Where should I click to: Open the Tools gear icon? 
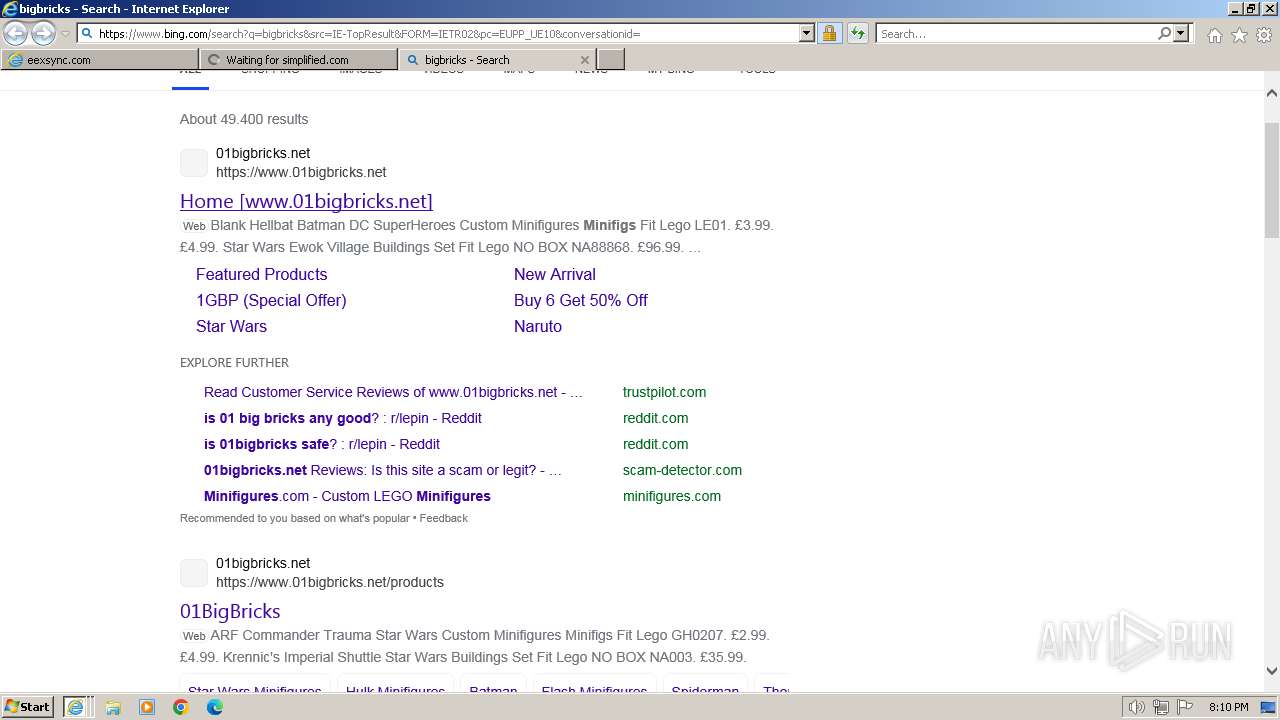[1264, 35]
